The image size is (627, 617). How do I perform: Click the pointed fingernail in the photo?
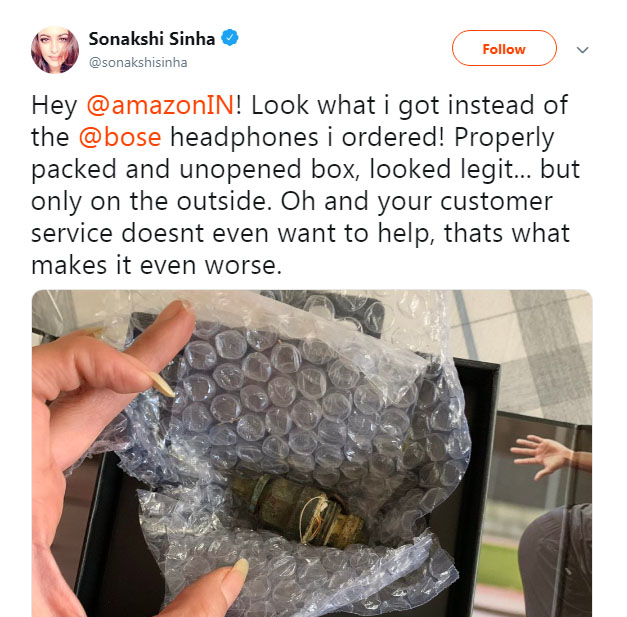point(162,384)
